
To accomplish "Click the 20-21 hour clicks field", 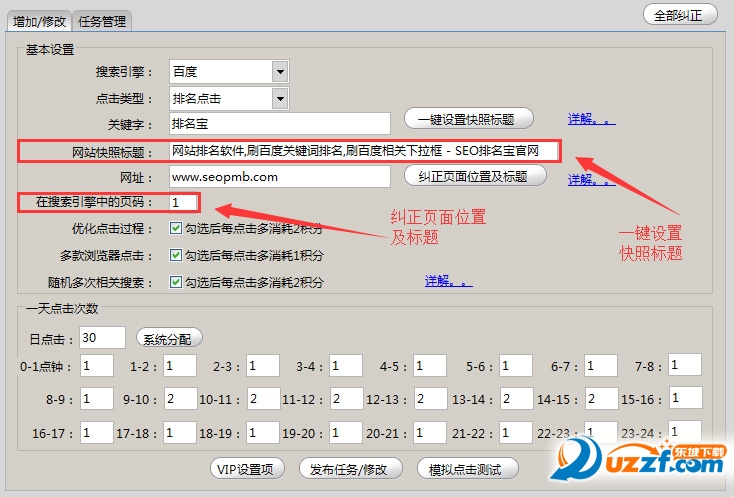I will click(x=430, y=432).
